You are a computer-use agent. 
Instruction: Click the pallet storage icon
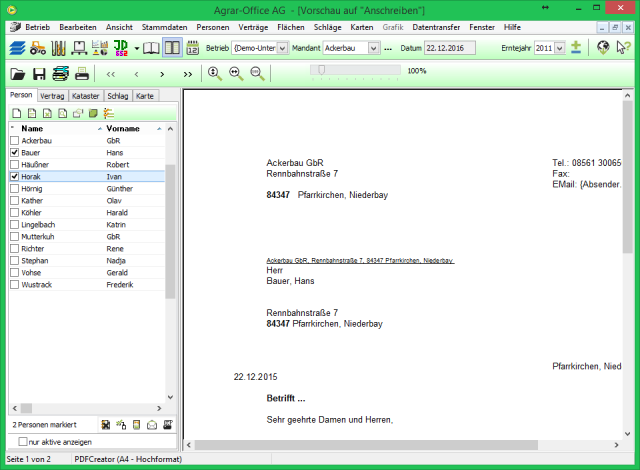tap(79, 48)
